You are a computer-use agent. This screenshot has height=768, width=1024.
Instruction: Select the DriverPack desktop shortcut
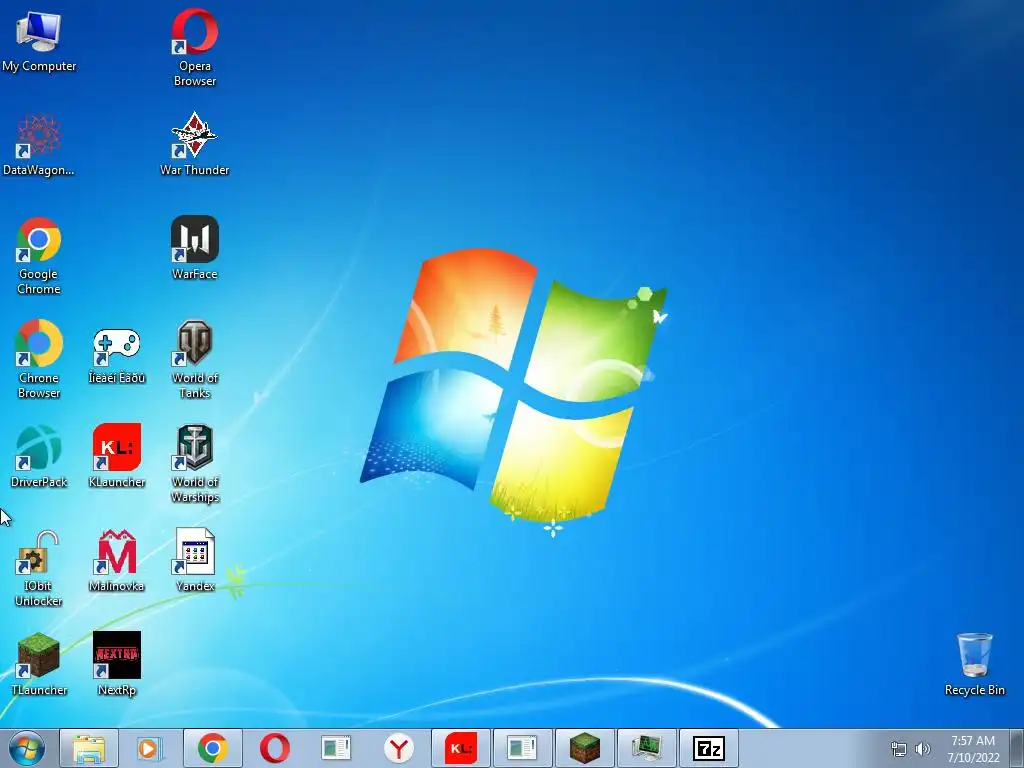(x=39, y=456)
